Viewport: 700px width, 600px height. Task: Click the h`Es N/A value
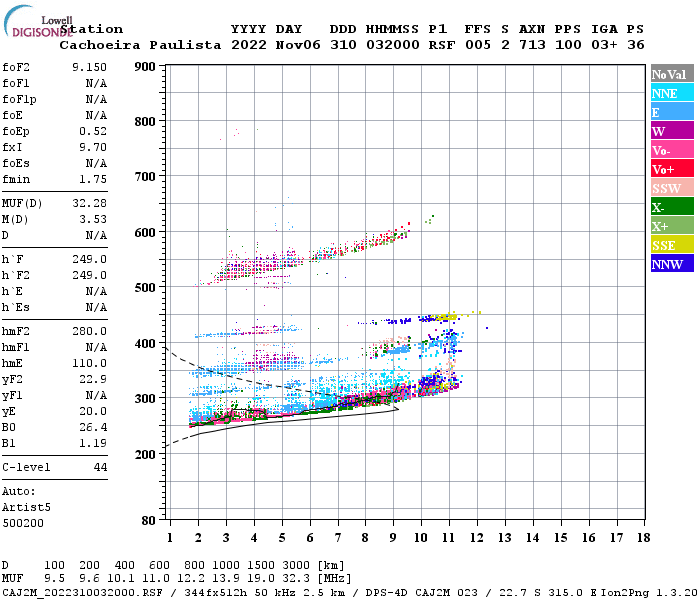pos(96,308)
